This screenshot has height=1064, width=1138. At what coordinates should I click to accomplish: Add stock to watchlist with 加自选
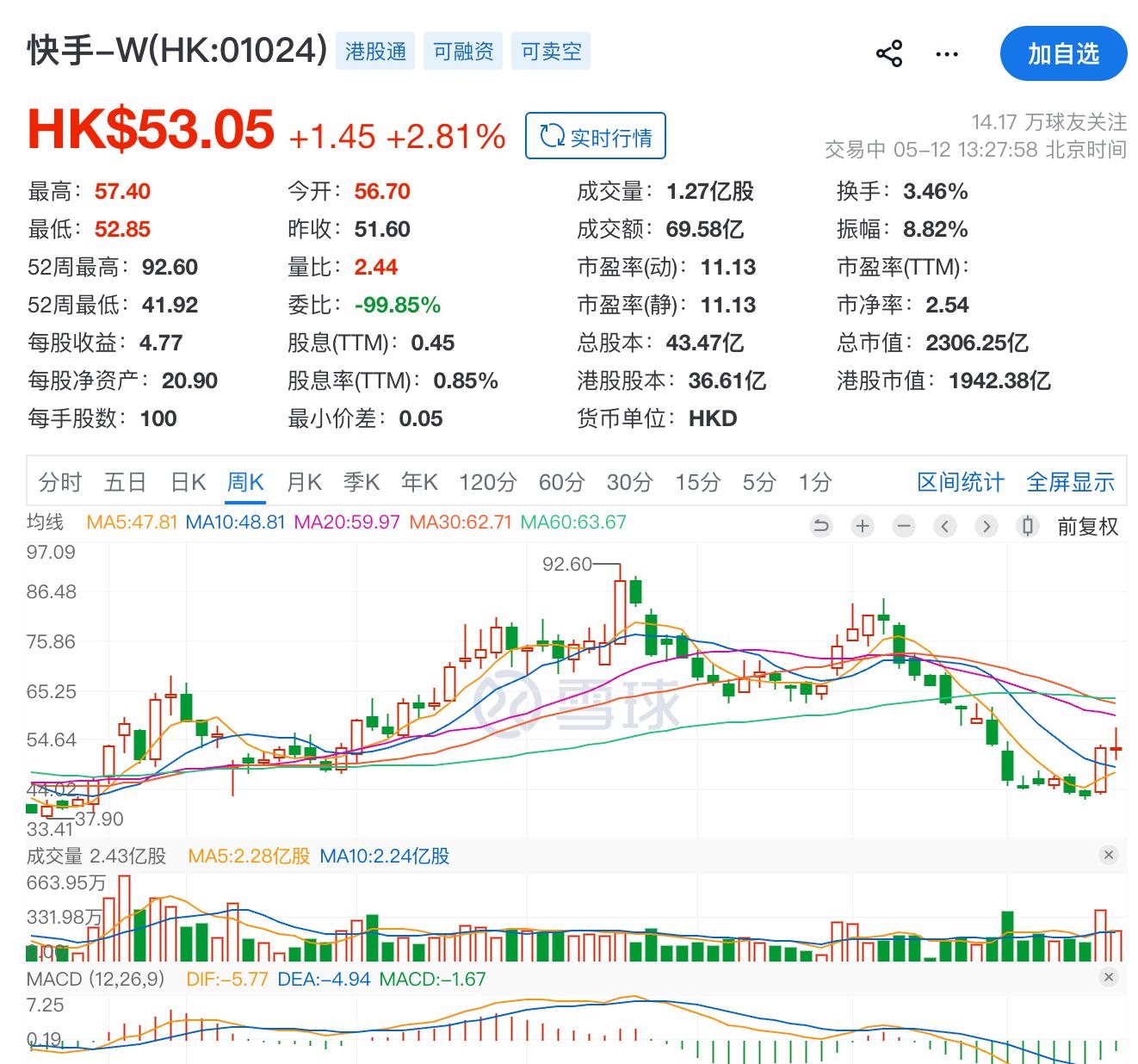(x=1063, y=53)
